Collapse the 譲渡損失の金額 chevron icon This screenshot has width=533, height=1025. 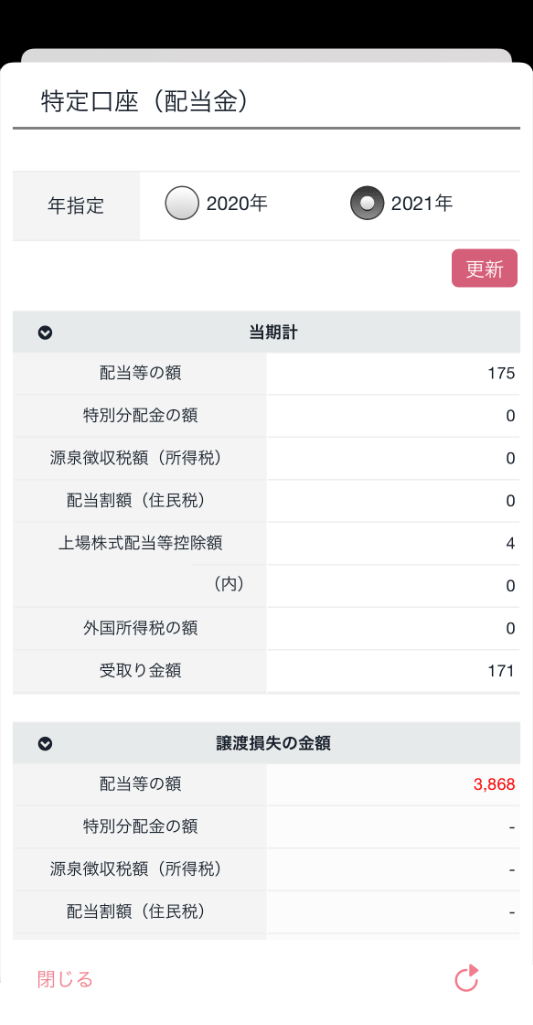[x=45, y=744]
